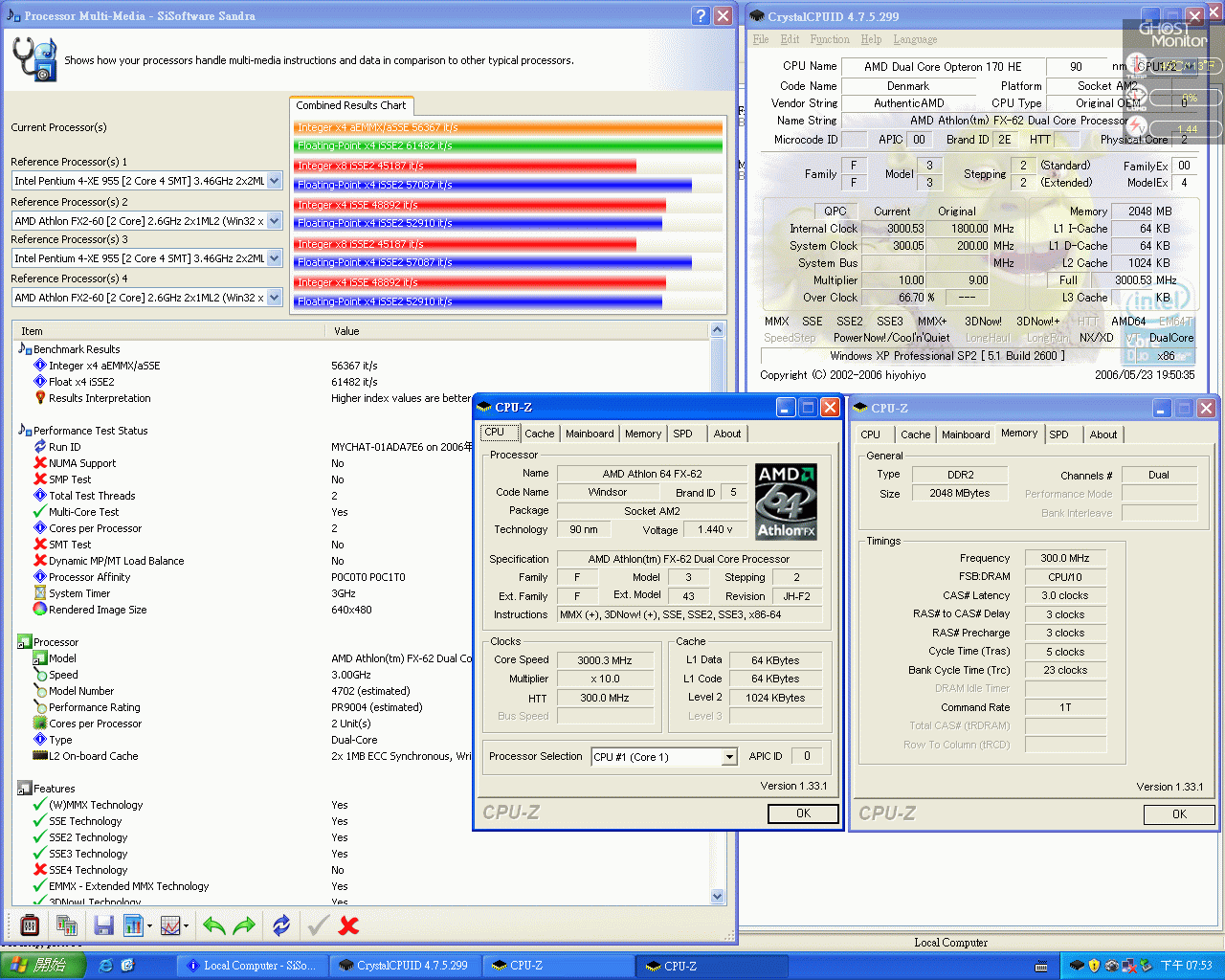Click the second quick launch icon beside Internet Explorer
1225x980 pixels.
click(x=127, y=966)
